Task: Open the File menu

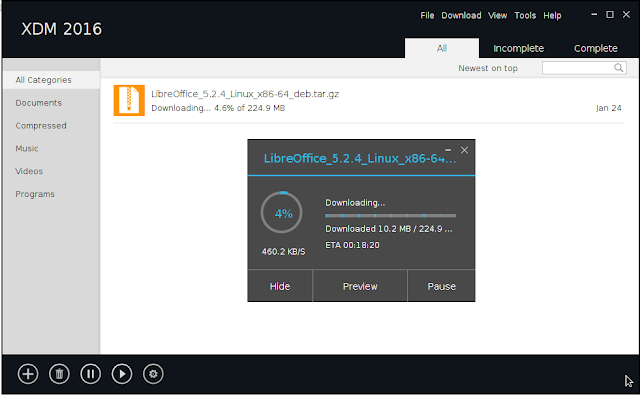Action: [x=427, y=16]
